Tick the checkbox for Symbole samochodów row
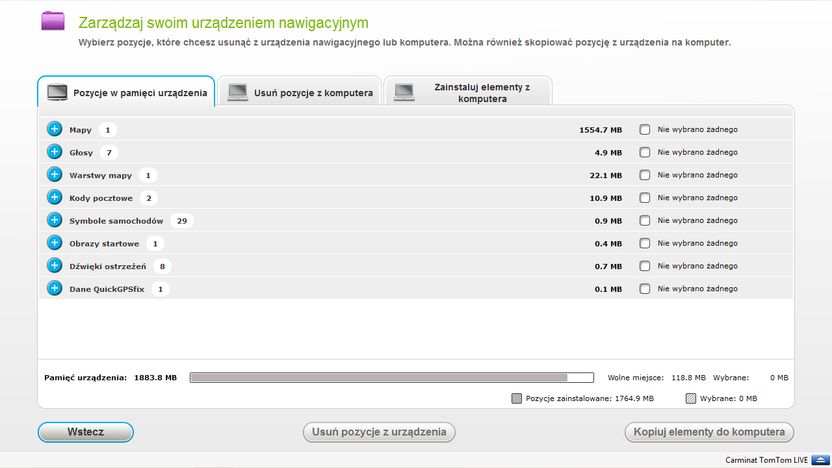 pyautogui.click(x=645, y=221)
